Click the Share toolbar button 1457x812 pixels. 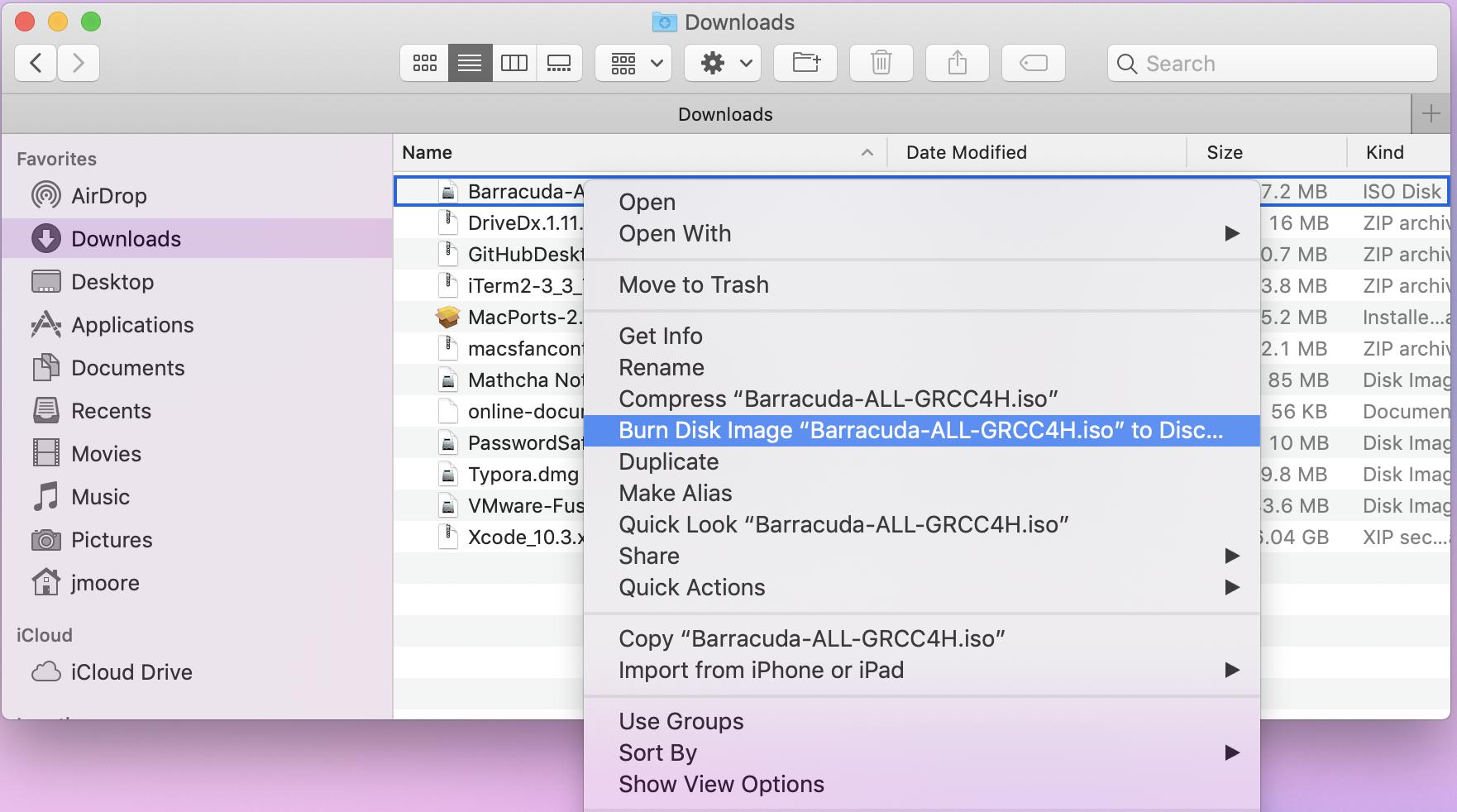(958, 63)
